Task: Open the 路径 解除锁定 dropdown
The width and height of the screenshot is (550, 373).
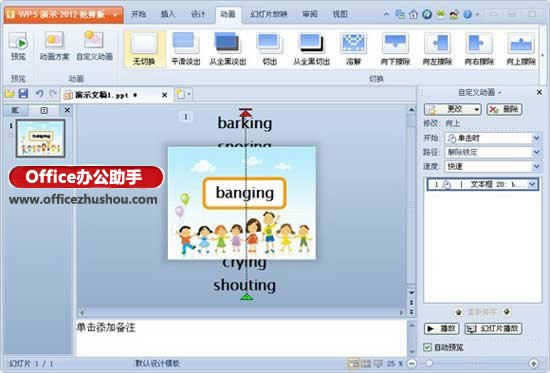Action: [536, 152]
